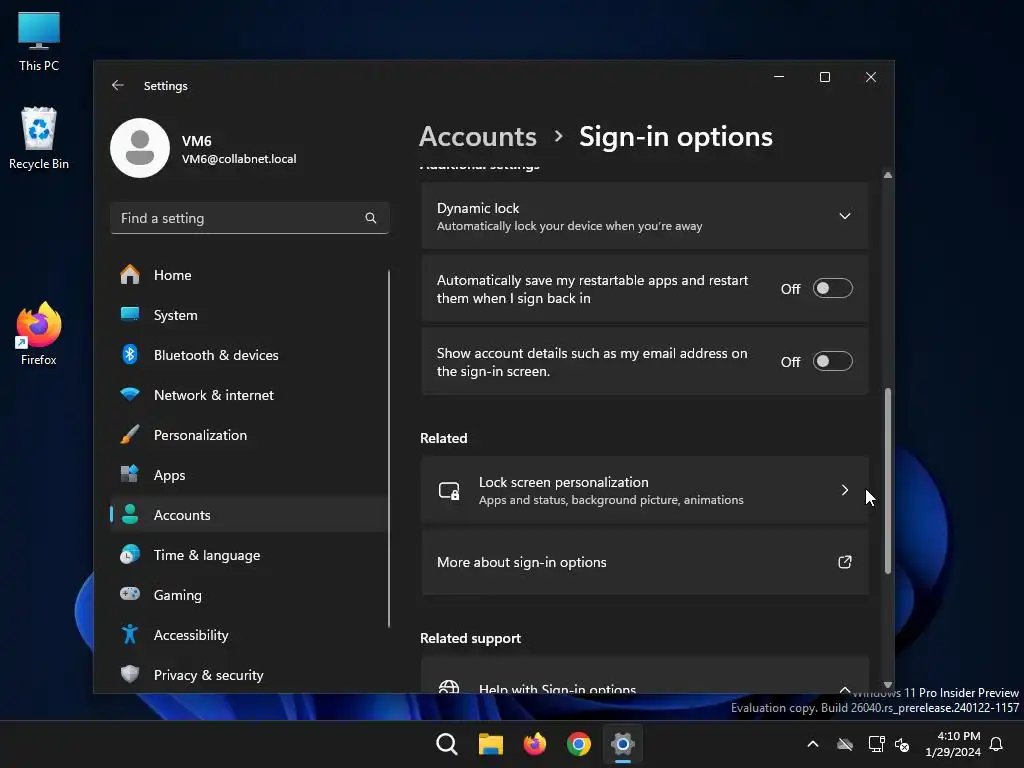This screenshot has width=1024, height=768.
Task: Click the Gaming controller icon
Action: click(130, 594)
